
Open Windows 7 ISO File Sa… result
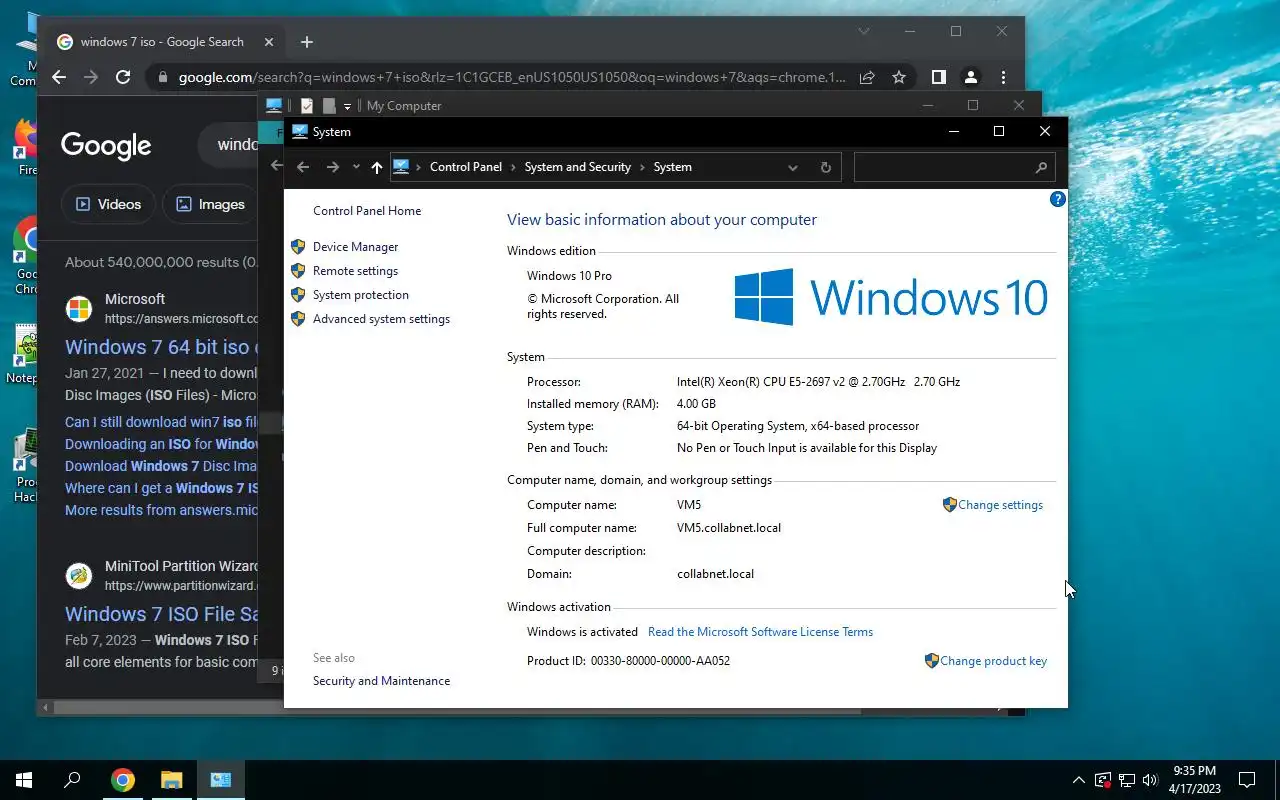pos(161,614)
